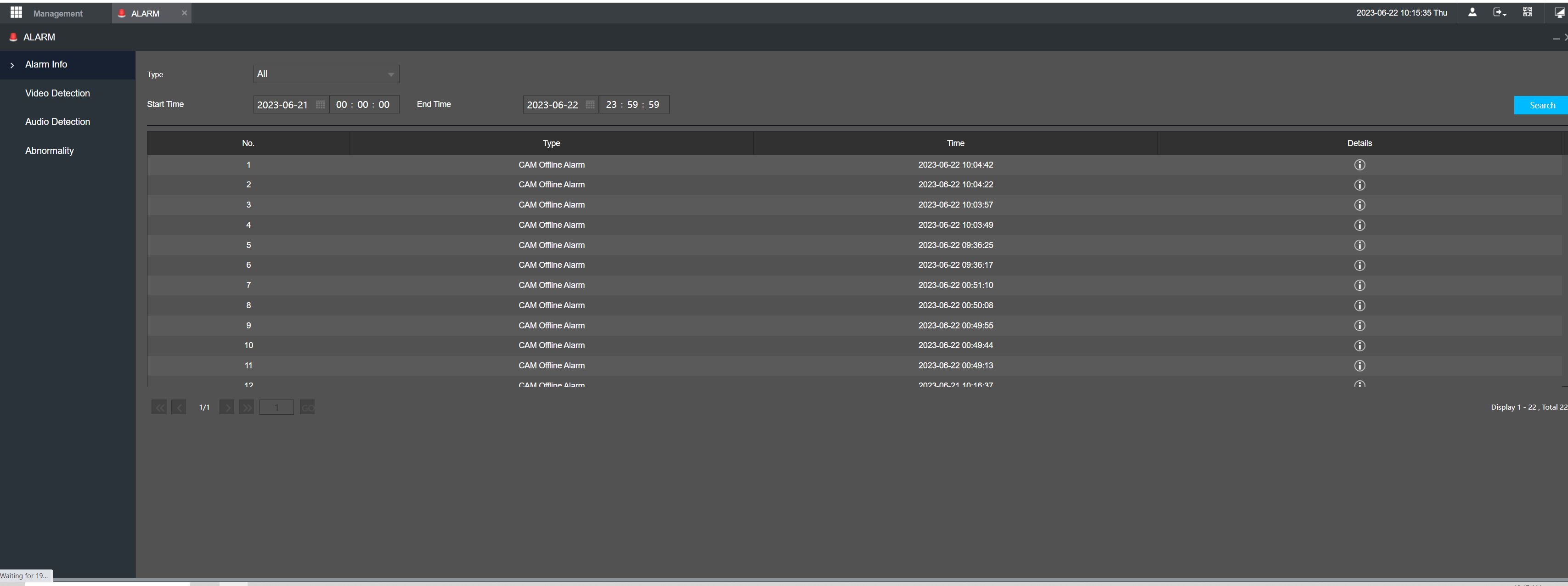Go to the last results page
This screenshot has width=1568, height=586.
[247, 407]
